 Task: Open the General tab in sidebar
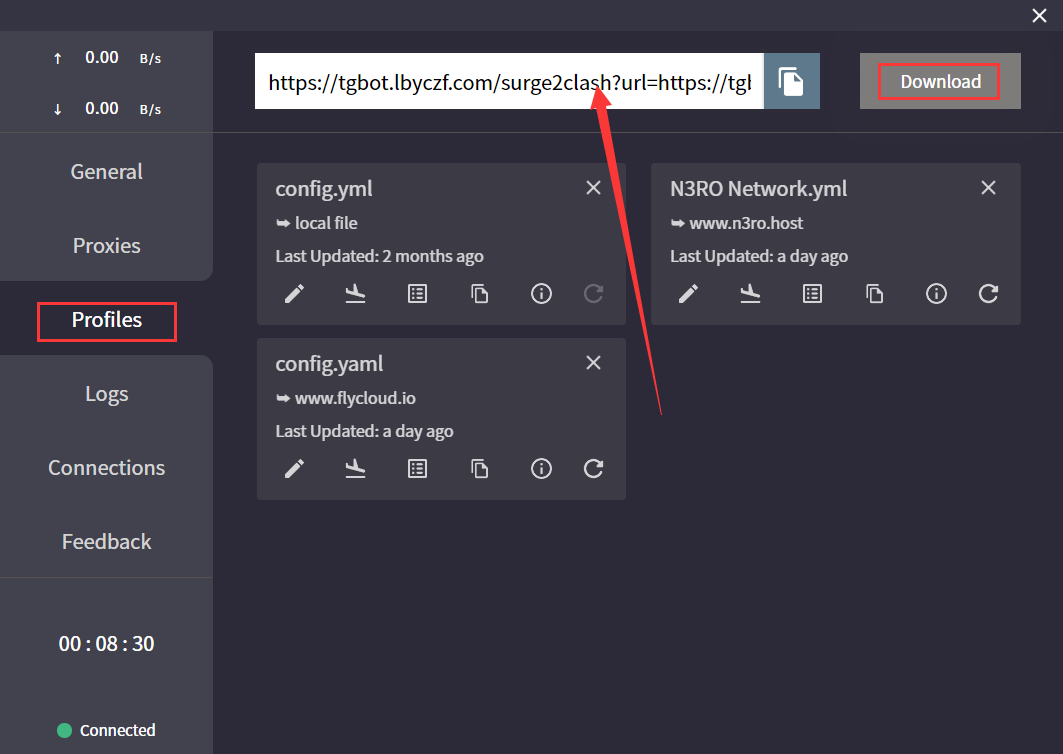coord(106,172)
